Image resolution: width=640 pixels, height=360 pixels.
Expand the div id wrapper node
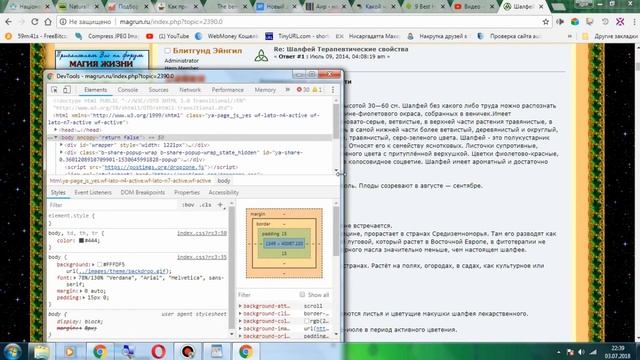[61, 145]
